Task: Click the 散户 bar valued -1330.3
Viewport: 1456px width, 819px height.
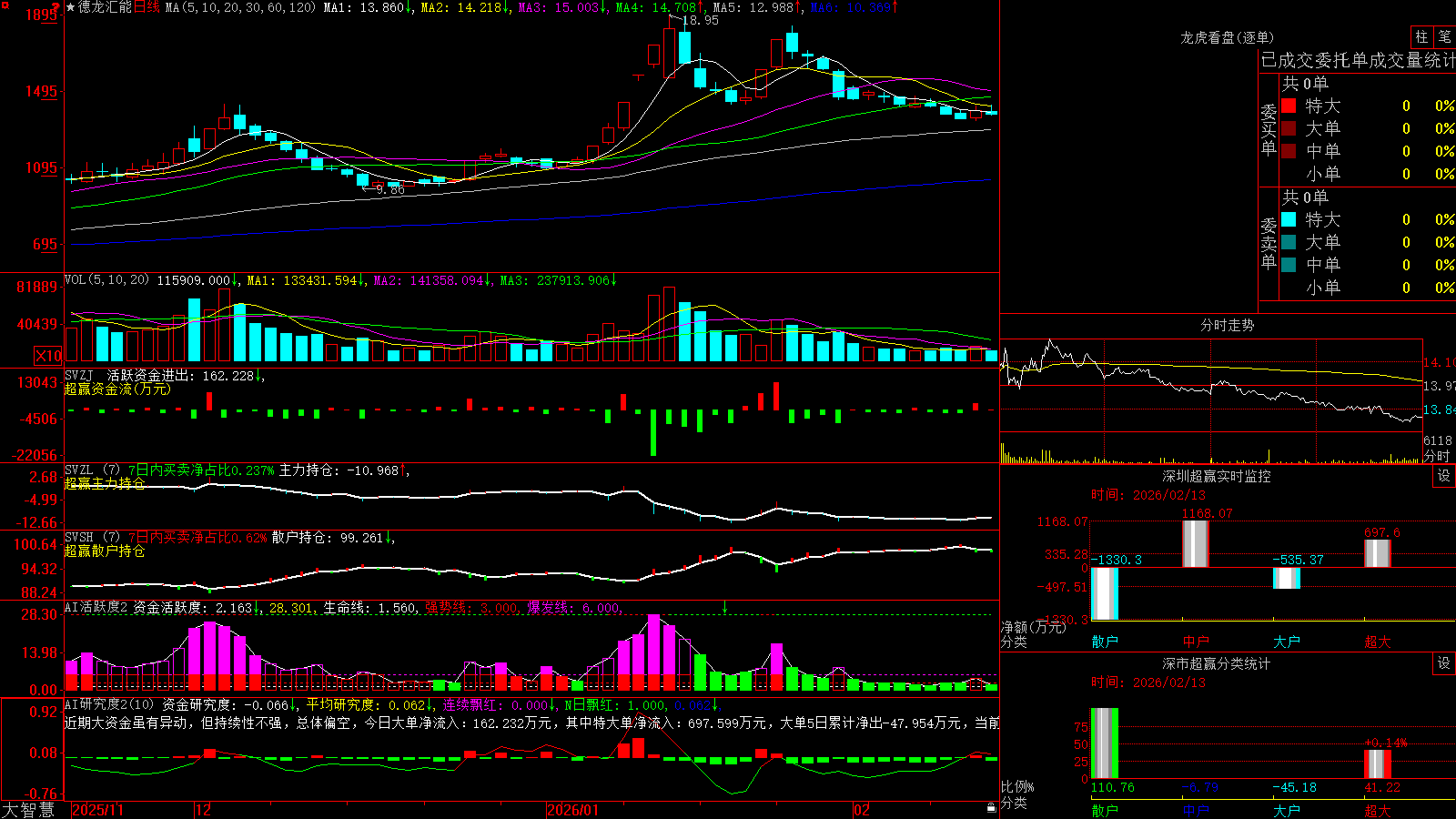Action: [1105, 593]
